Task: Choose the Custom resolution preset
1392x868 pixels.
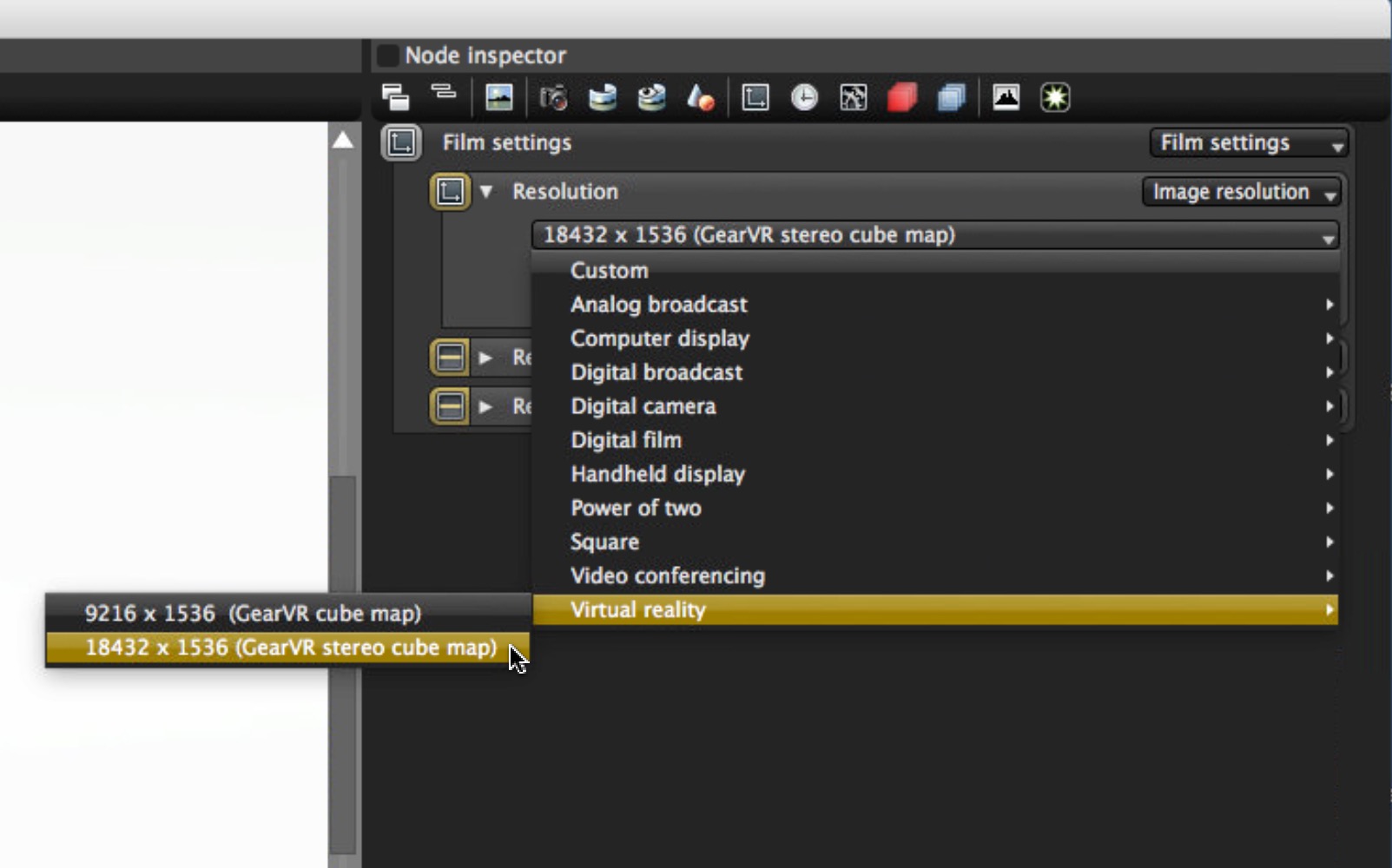Action: point(935,270)
